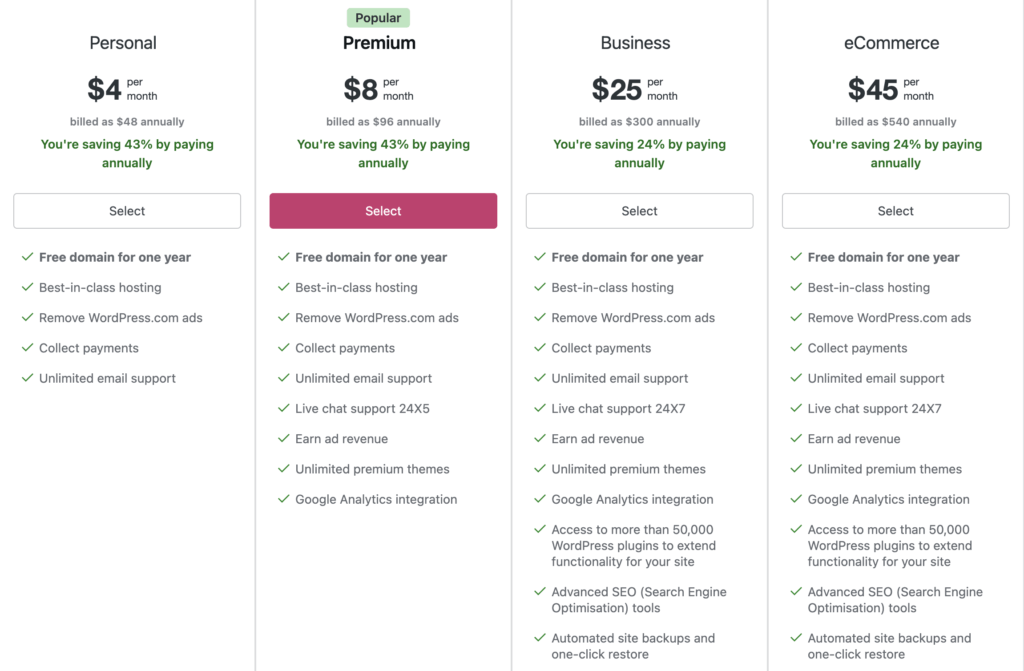Click checkmark beside Personal 'Collect payments'
Screen dimensions: 1024x671
(x=27, y=348)
